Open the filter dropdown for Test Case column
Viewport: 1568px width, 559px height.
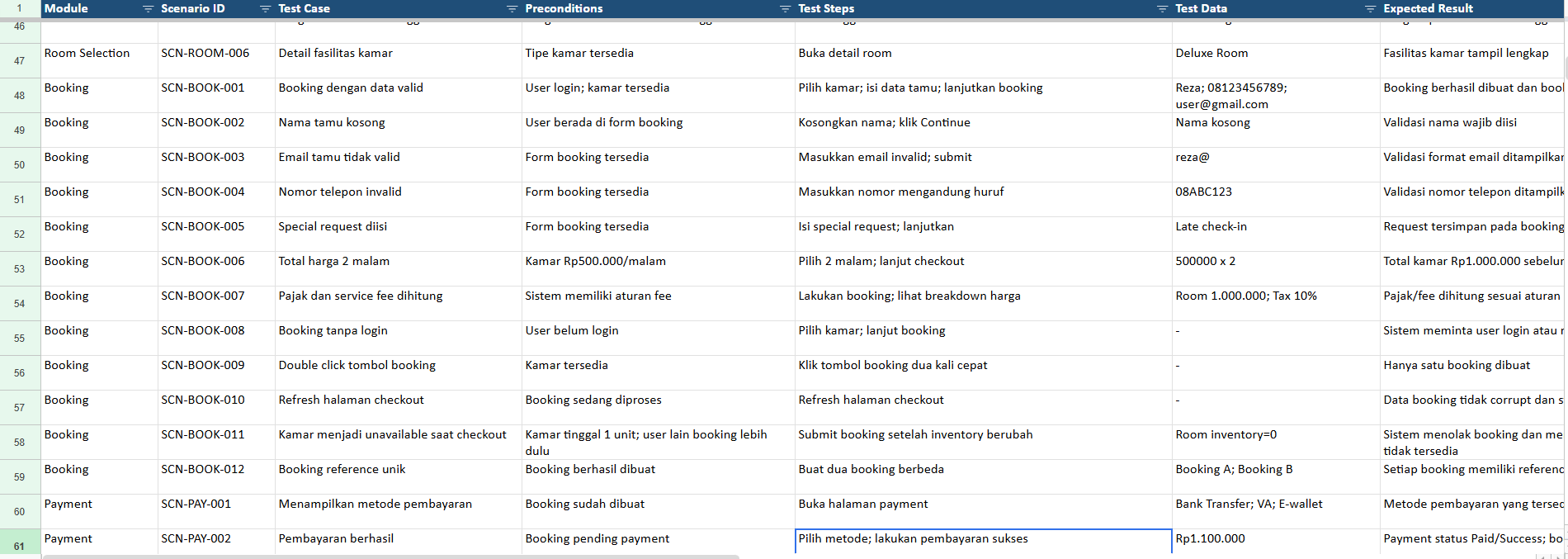512,9
